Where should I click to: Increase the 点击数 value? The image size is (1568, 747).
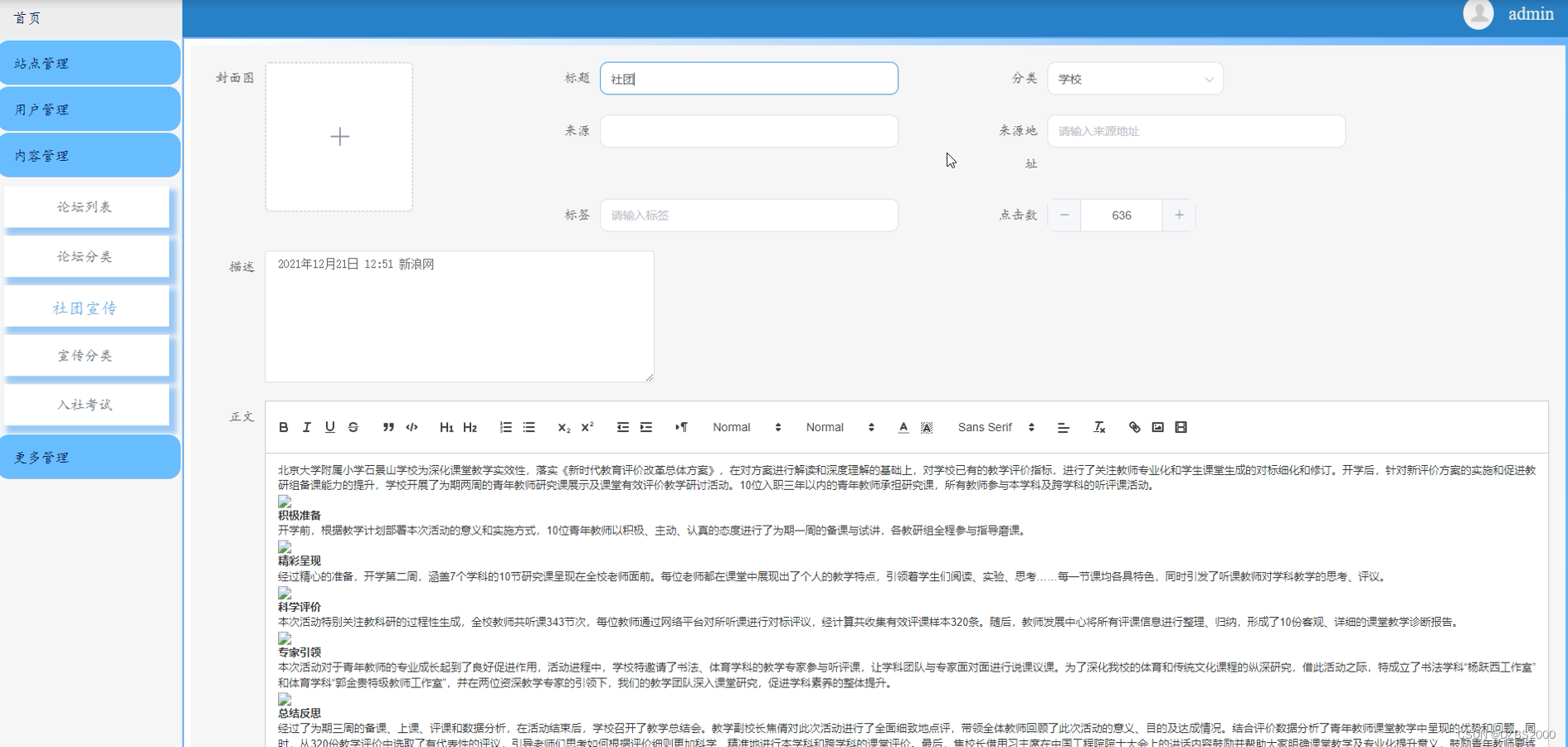[1179, 215]
